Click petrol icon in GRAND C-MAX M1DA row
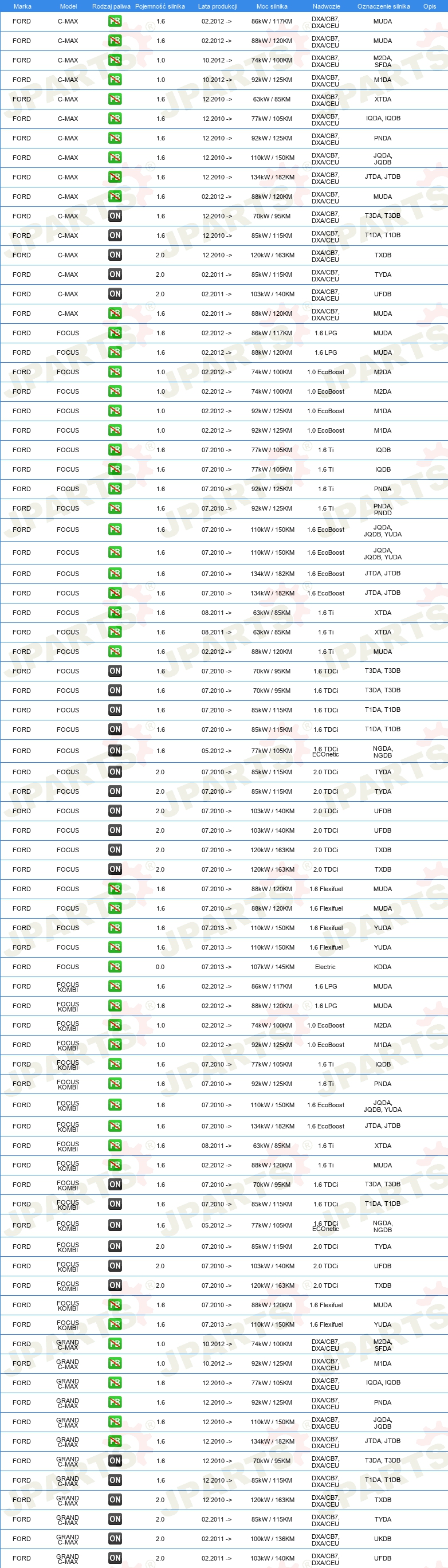Screen dimensions: 448x1568 pyautogui.click(x=115, y=1363)
